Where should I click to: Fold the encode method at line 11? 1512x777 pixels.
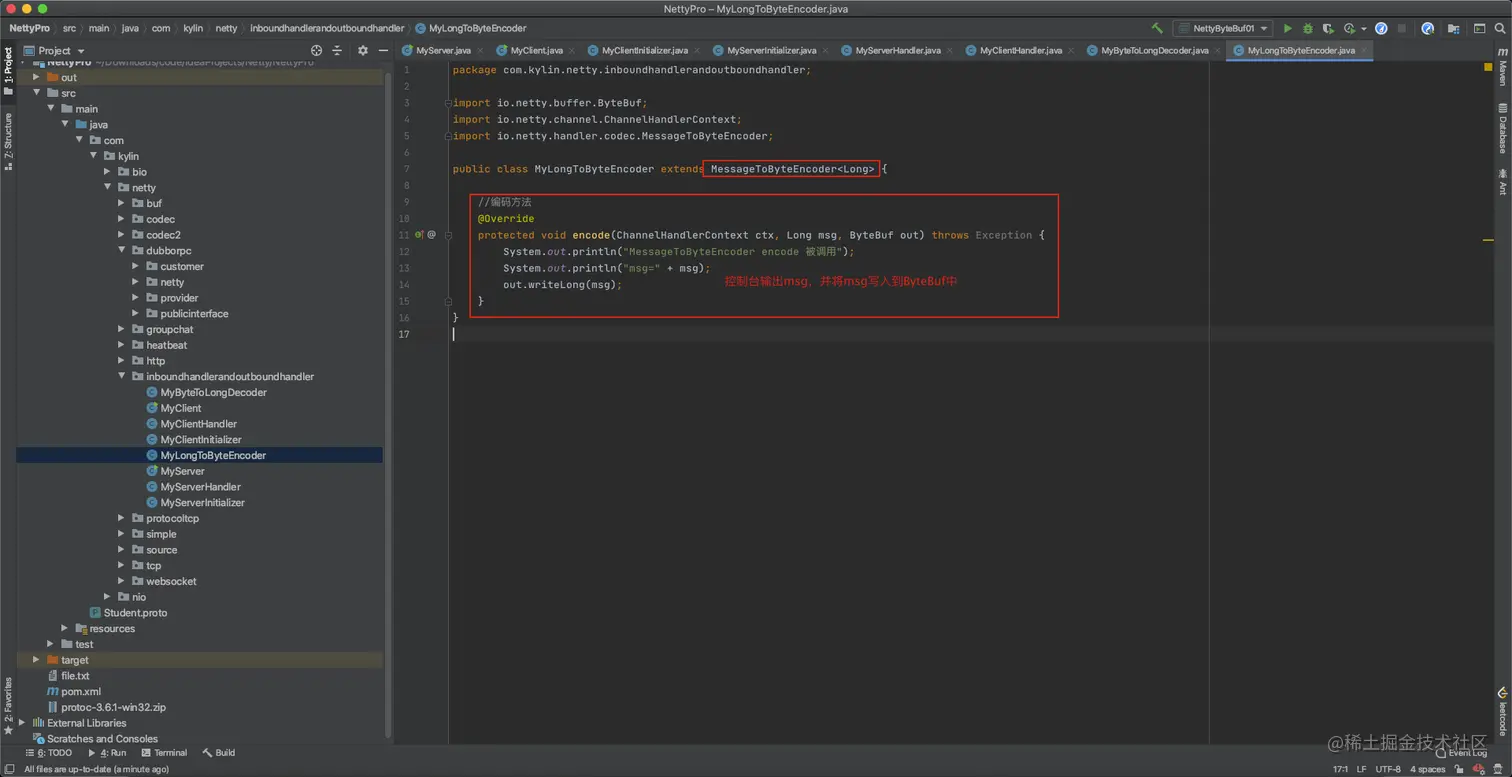click(449, 235)
